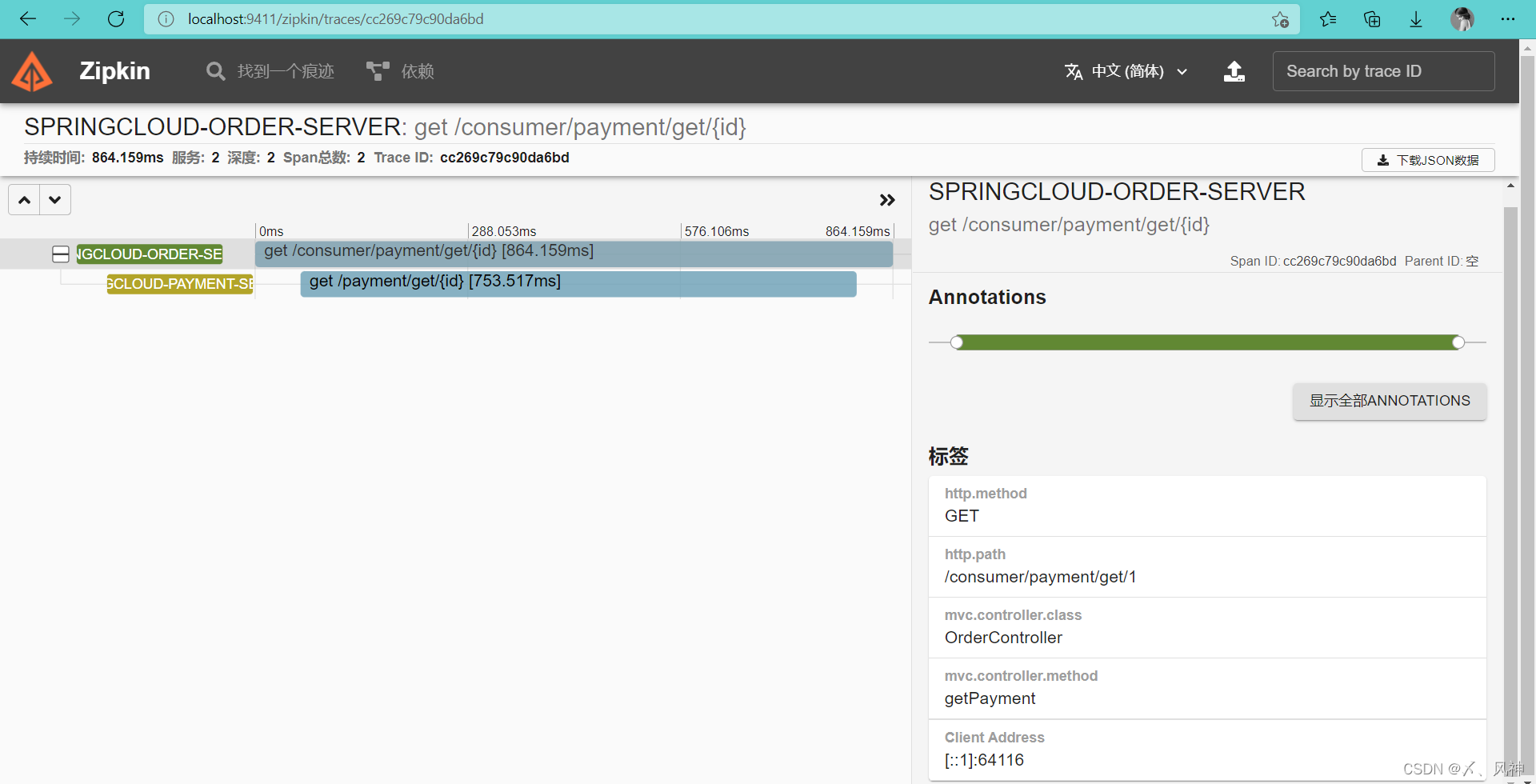
Task: Select the yellow PAYMENT-SERVER service label
Action: (x=180, y=284)
